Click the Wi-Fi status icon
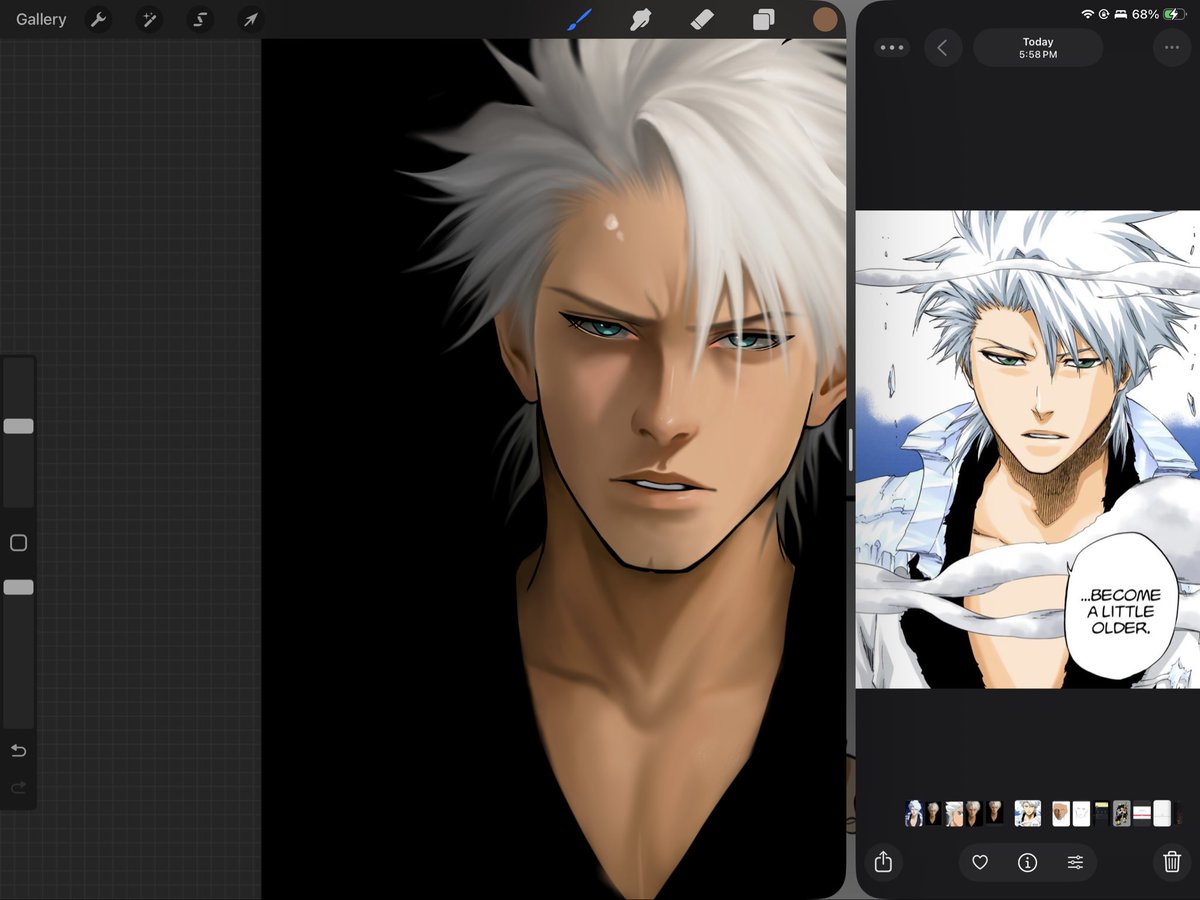The height and width of the screenshot is (900, 1200). pyautogui.click(x=1088, y=14)
